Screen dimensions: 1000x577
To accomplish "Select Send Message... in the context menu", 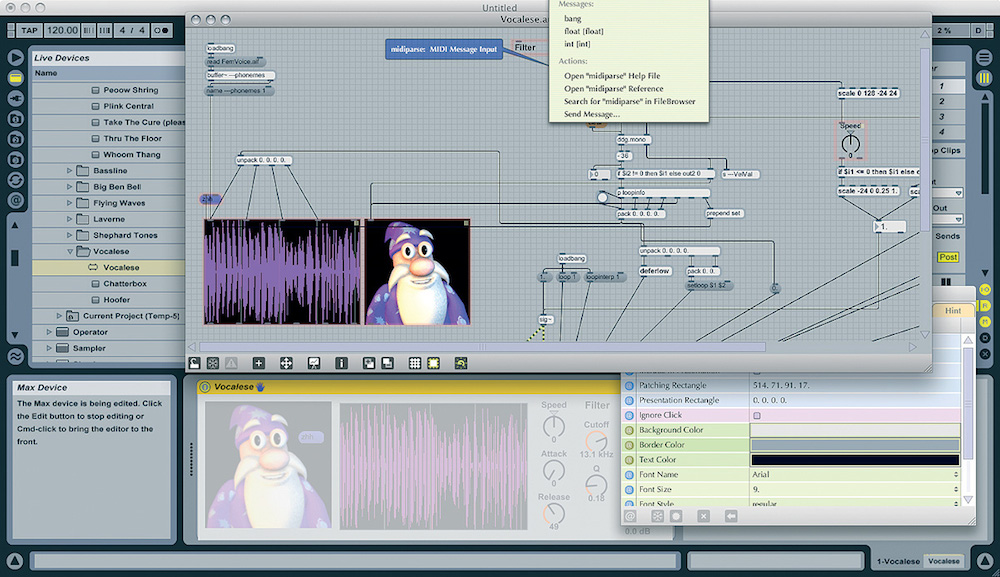I will click(592, 114).
